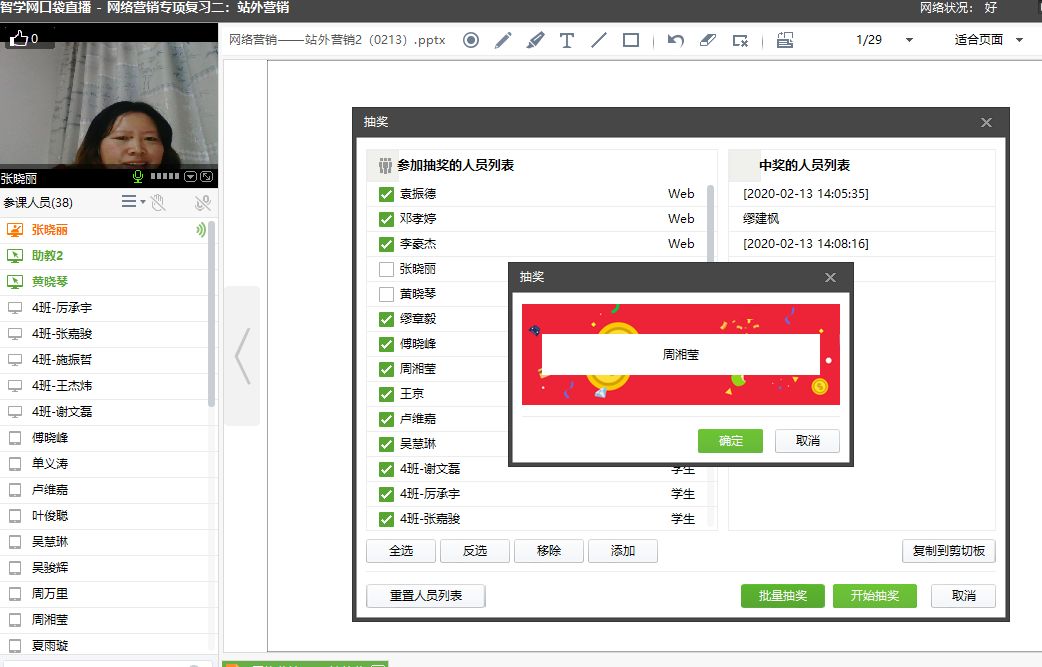This screenshot has width=1042, height=667.
Task: Select the laser pointer tool in toolbar
Action: [x=470, y=41]
